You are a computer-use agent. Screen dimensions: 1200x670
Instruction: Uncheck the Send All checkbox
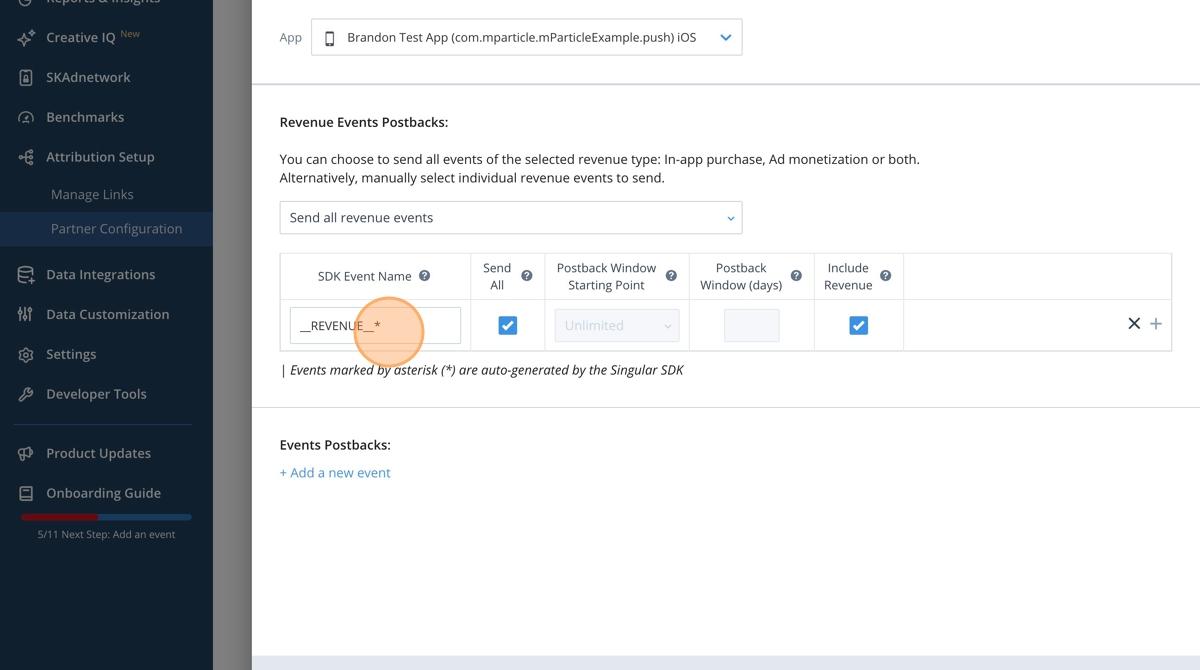(507, 324)
